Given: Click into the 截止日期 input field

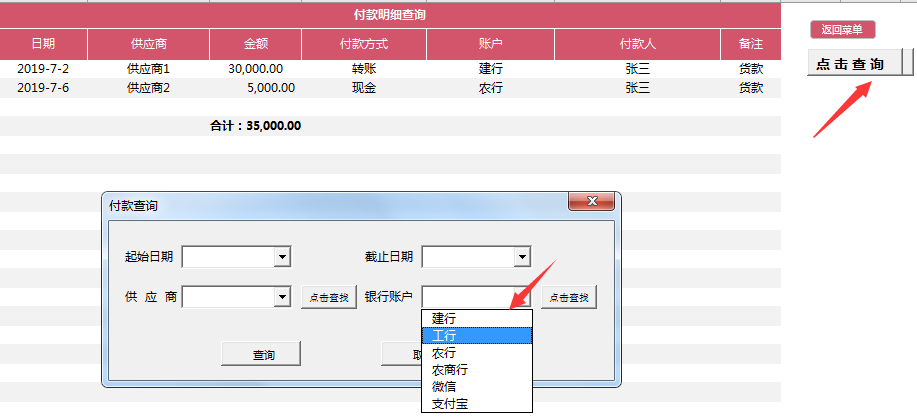Looking at the screenshot, I should [x=468, y=257].
